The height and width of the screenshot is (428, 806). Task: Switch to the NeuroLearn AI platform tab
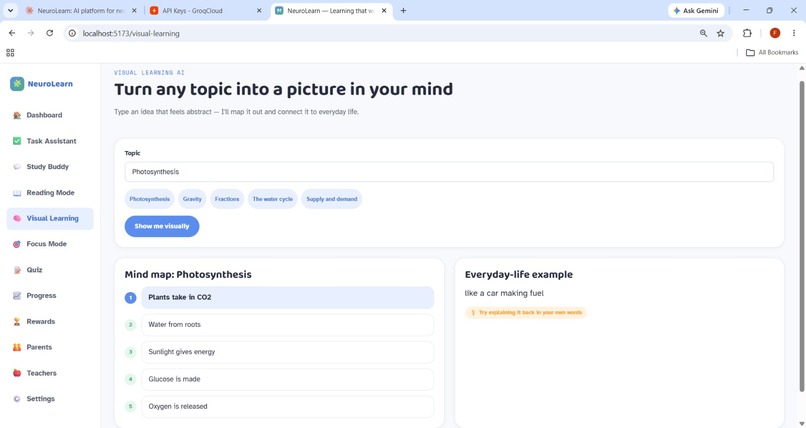[x=81, y=11]
